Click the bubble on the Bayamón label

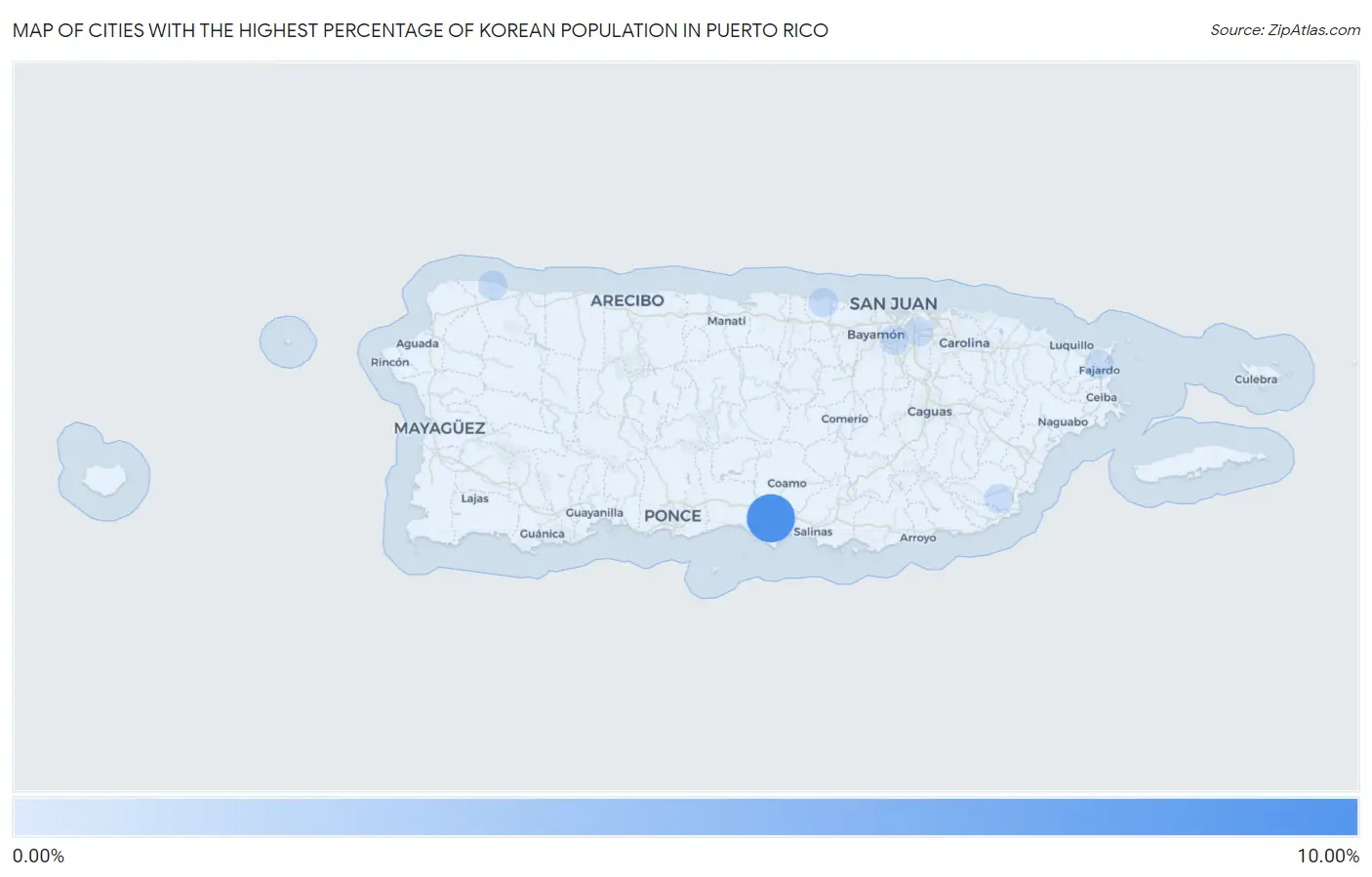point(894,339)
